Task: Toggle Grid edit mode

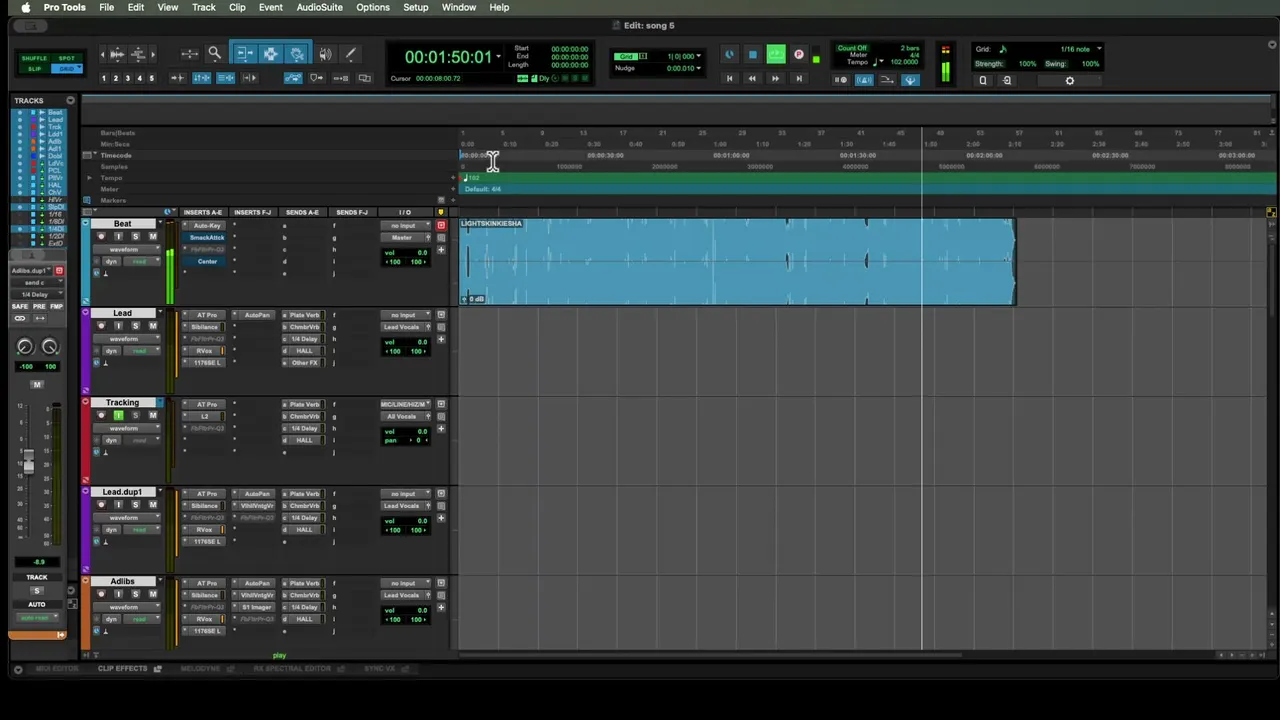Action: [66, 68]
